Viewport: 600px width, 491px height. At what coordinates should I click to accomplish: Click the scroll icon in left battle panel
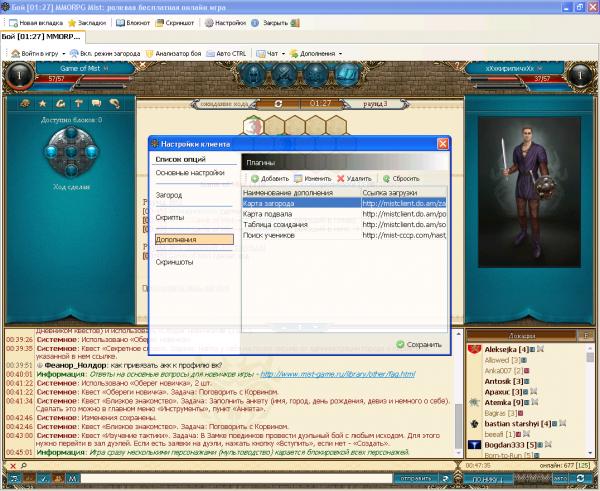(114, 103)
